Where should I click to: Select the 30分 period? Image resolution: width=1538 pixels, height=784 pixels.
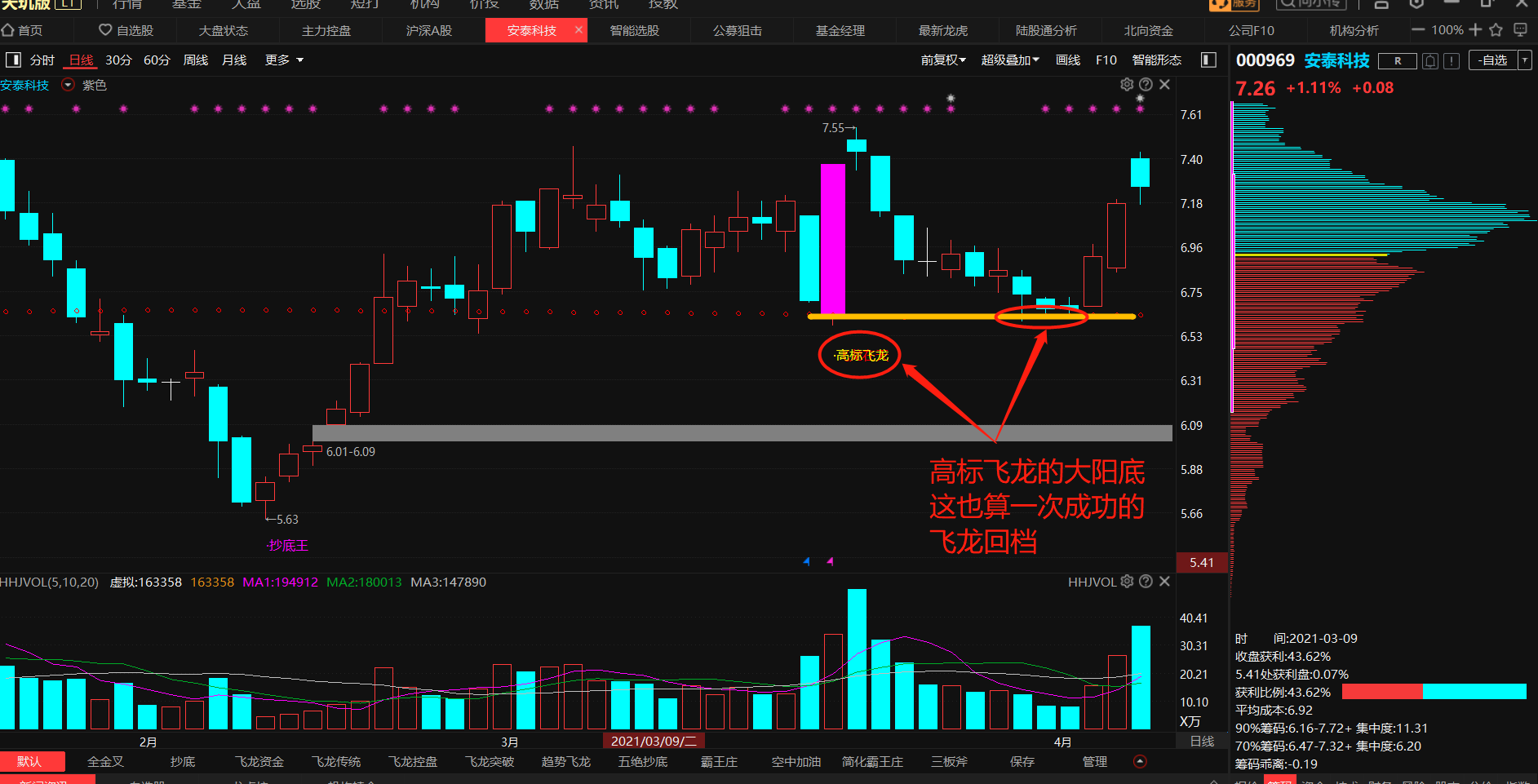[x=118, y=60]
